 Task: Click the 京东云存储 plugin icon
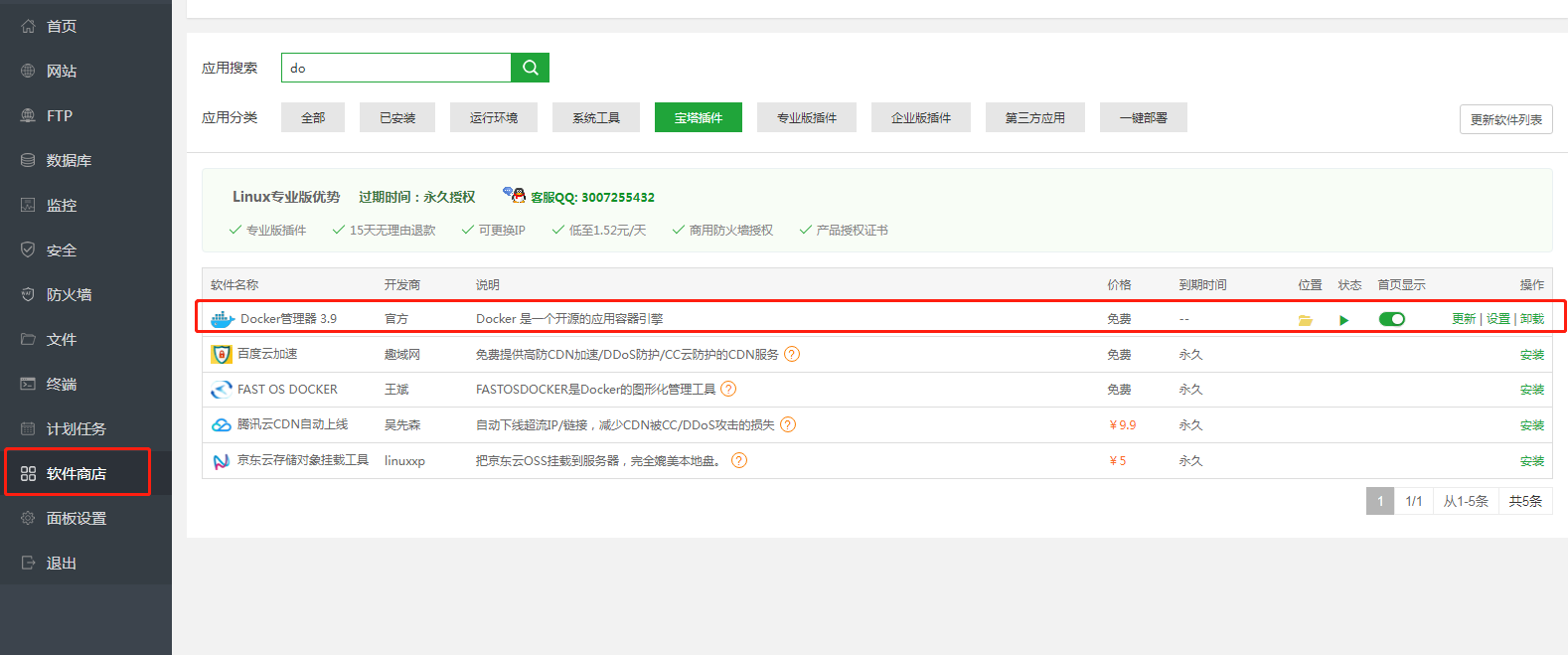click(x=222, y=461)
